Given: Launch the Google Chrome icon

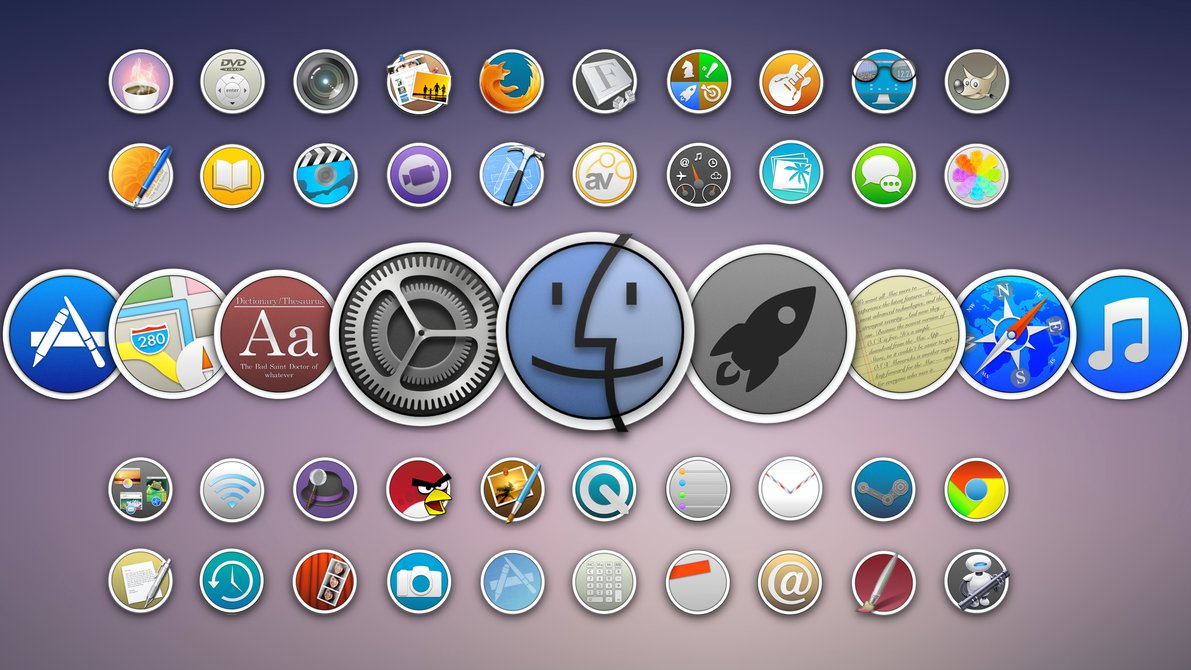Looking at the screenshot, I should (x=977, y=489).
